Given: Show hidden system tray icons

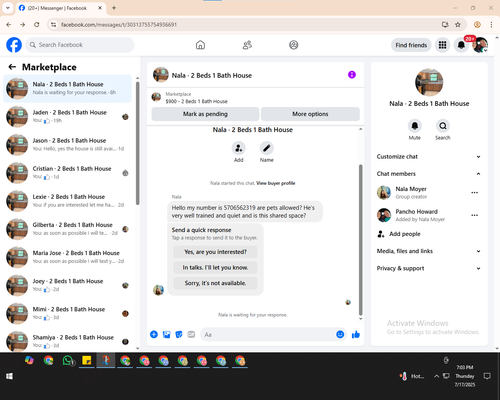Looking at the screenshot, I should pyautogui.click(x=436, y=376).
